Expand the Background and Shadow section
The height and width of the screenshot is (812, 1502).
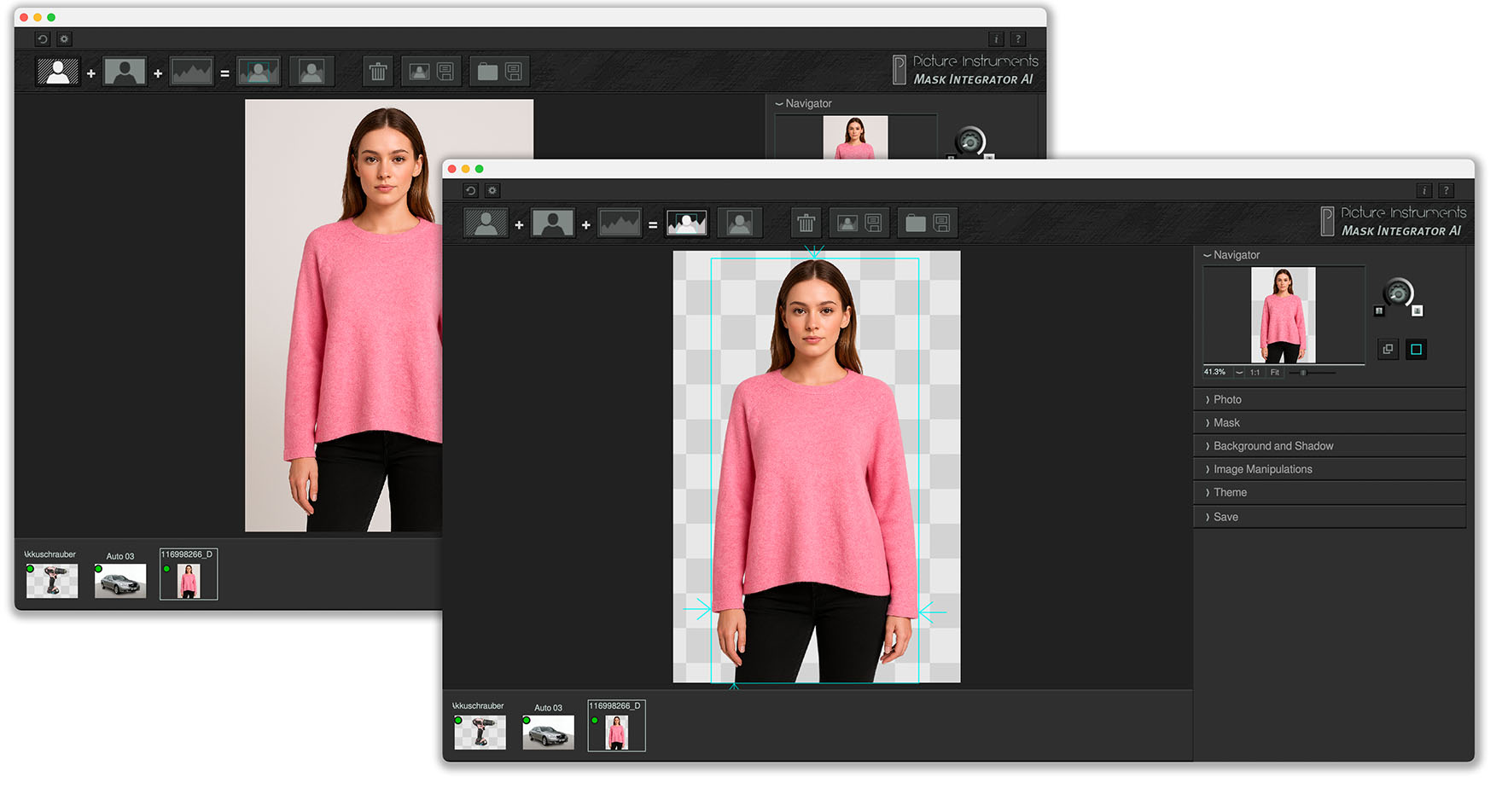[x=1272, y=446]
